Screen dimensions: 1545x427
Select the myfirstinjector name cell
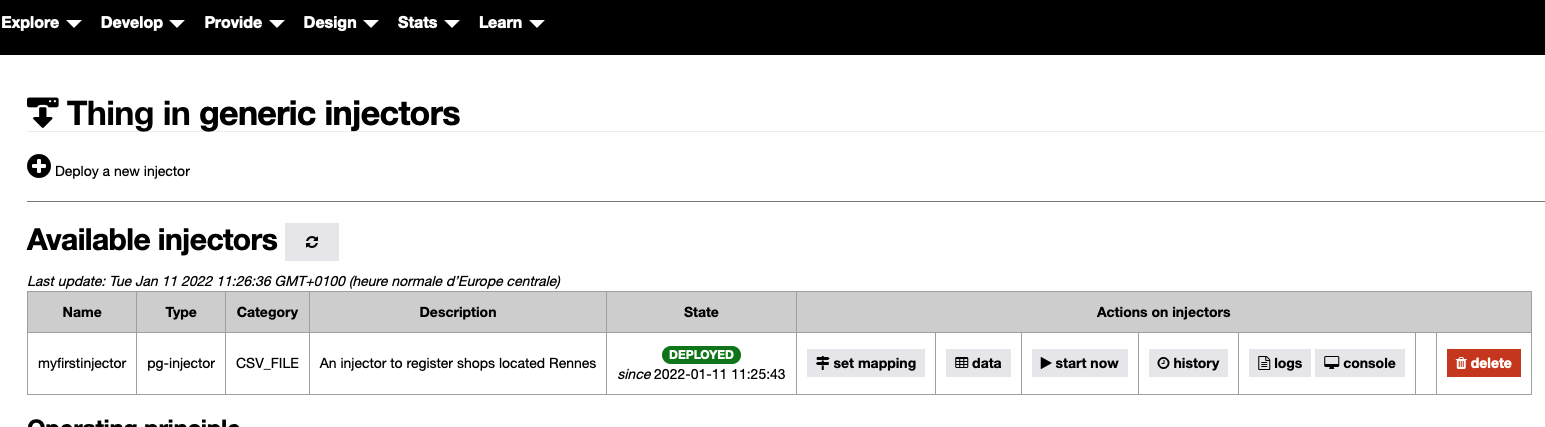(x=82, y=363)
